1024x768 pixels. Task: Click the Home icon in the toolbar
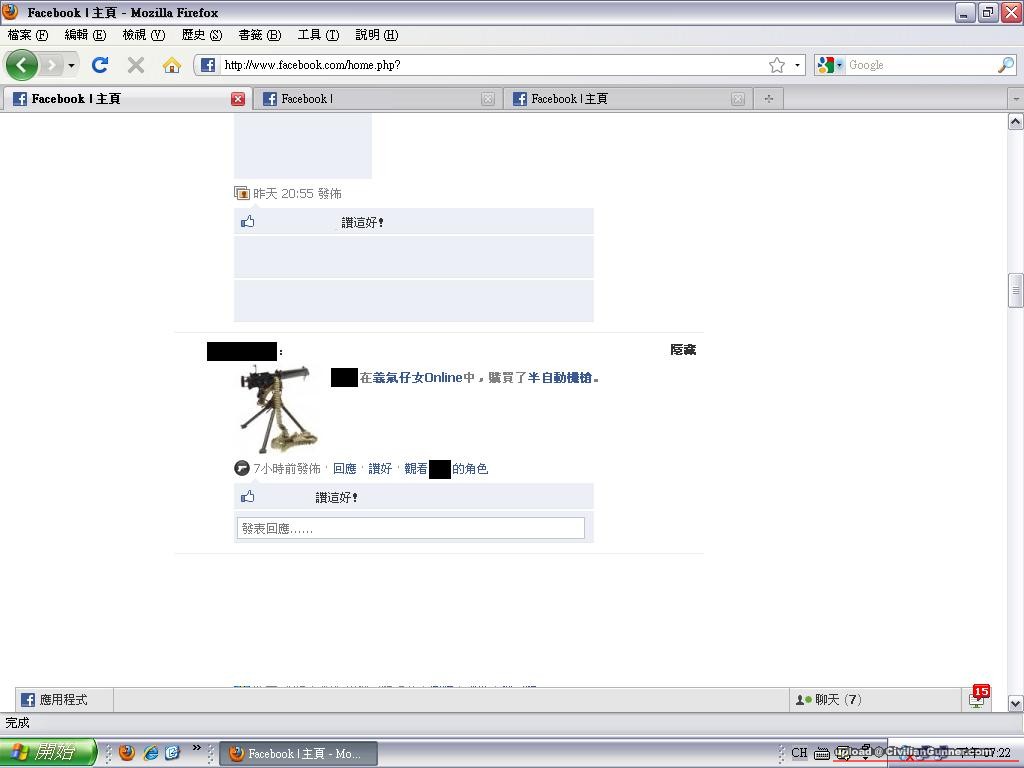172,65
